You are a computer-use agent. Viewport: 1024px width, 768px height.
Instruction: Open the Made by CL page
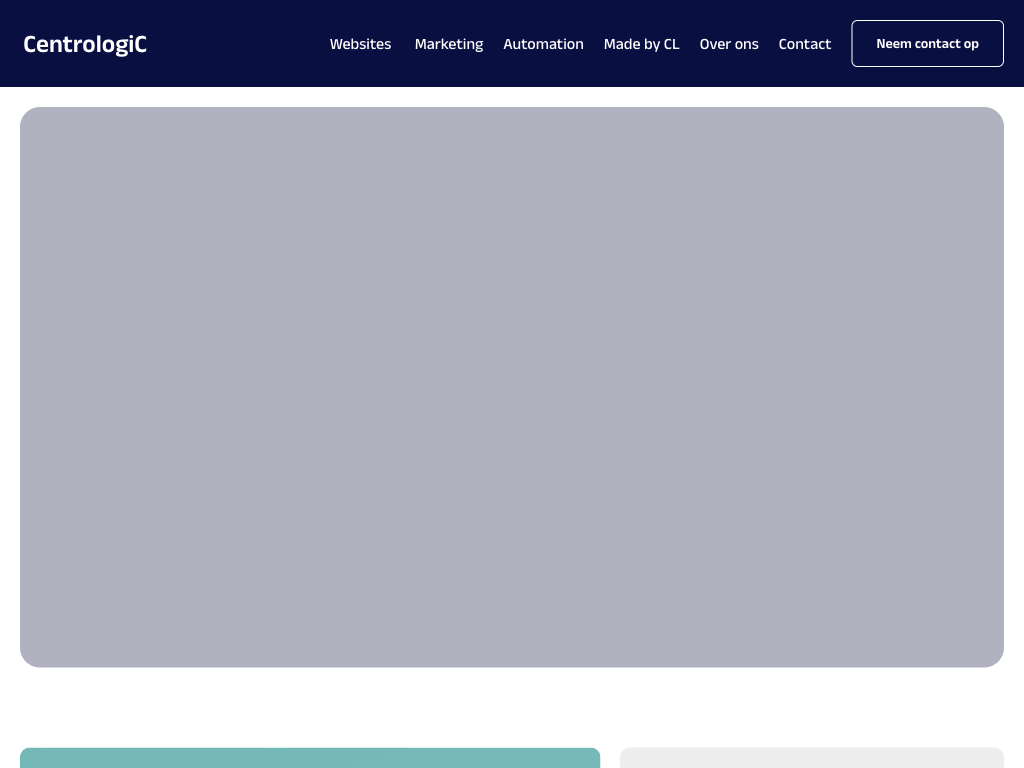click(641, 44)
